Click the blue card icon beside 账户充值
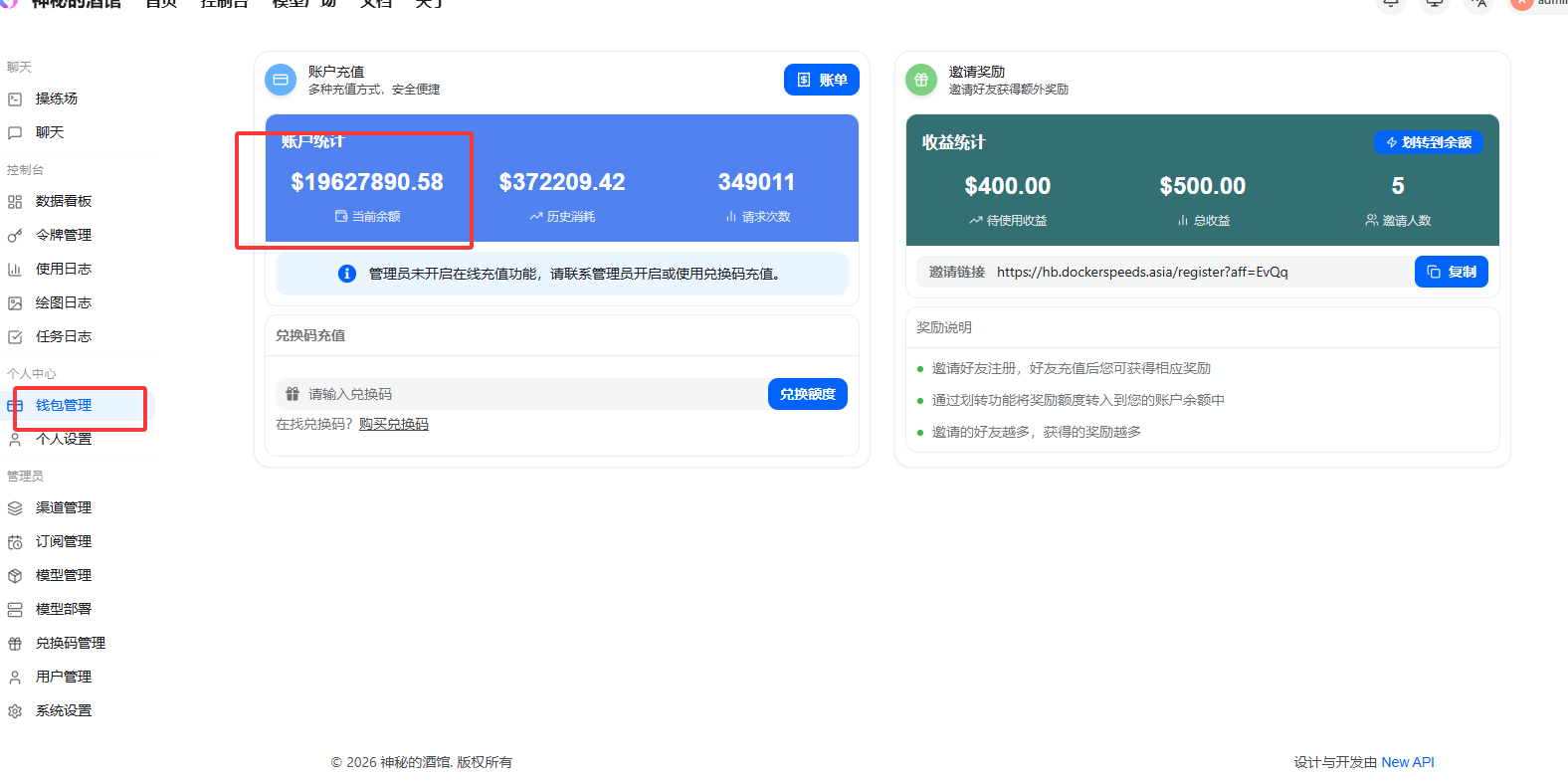 pyautogui.click(x=281, y=80)
